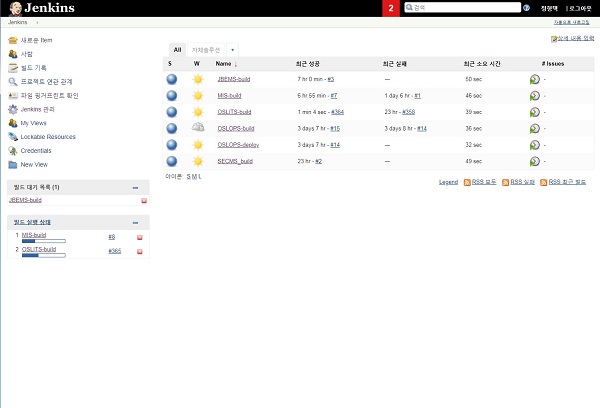The height and width of the screenshot is (408, 600).
Task: Click the sunny weather icon for MIS-build
Action: (198, 96)
